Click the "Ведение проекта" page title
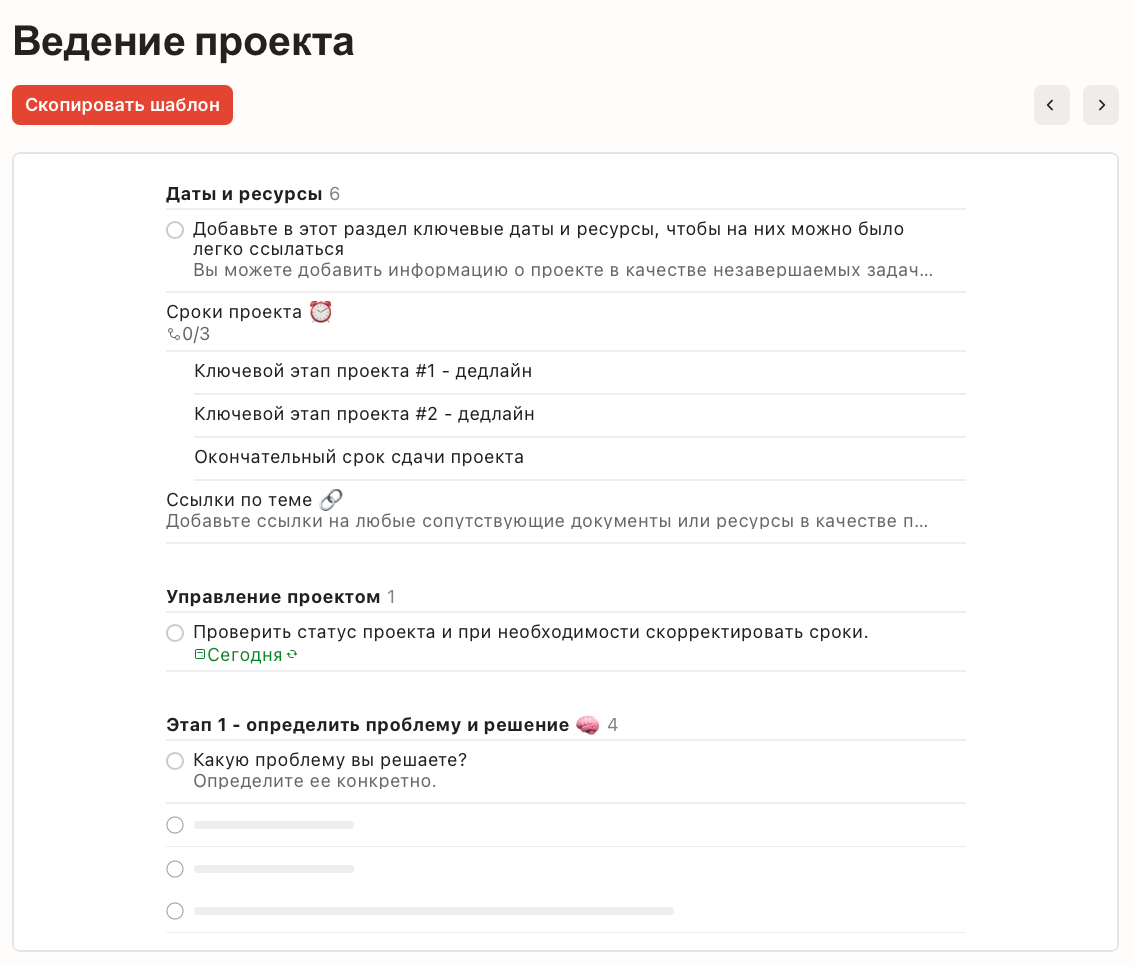This screenshot has height=966, width=1134. [x=183, y=41]
